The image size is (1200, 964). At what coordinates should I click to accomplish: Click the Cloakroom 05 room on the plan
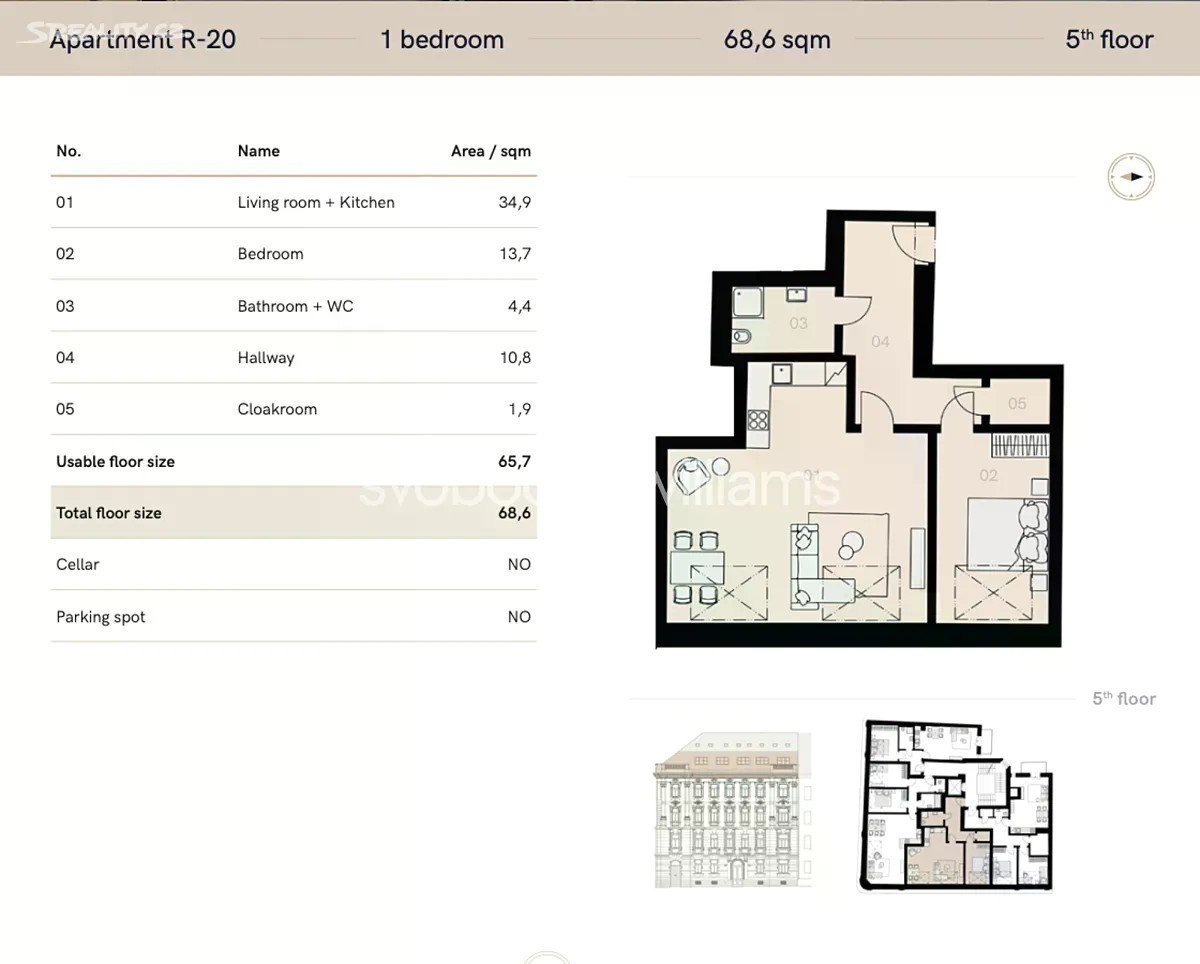click(1016, 404)
